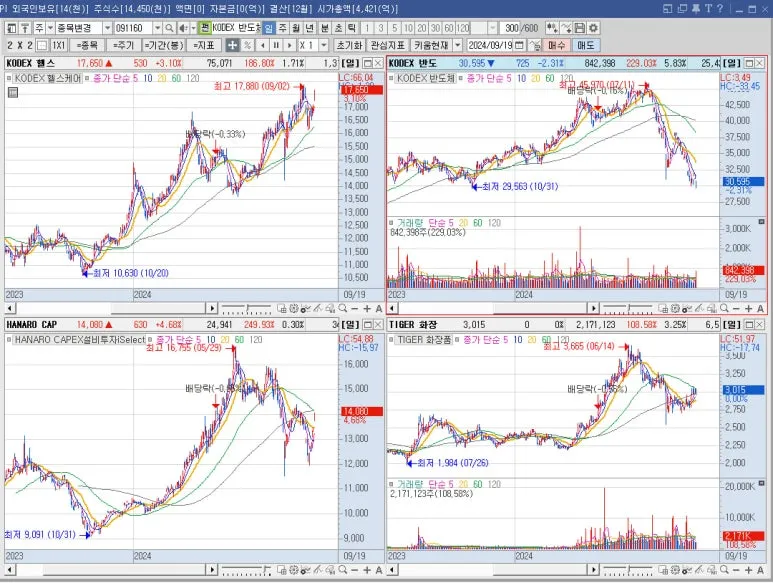Click the pin icon in title bar
This screenshot has height=583, width=773.
tap(696, 8)
